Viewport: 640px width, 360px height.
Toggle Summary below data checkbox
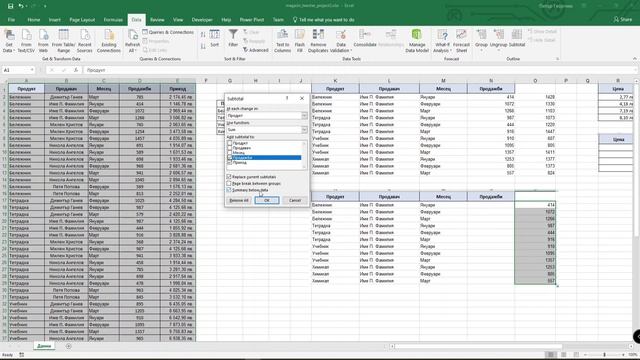tap(229, 190)
